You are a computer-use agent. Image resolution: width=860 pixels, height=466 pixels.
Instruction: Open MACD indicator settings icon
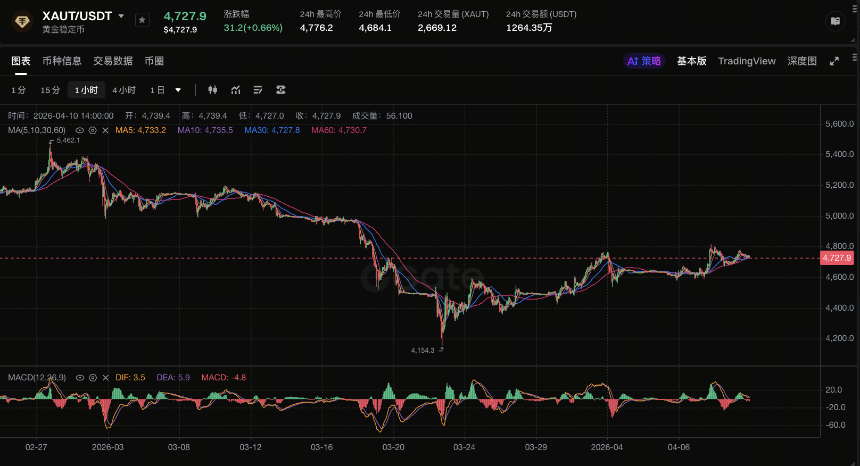tap(93, 378)
